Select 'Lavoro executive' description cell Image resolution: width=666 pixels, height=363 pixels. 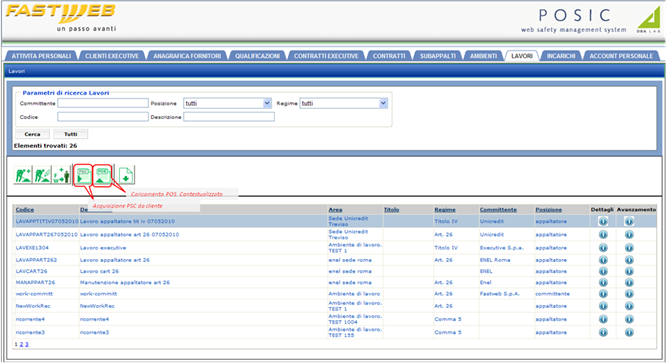click(x=103, y=248)
